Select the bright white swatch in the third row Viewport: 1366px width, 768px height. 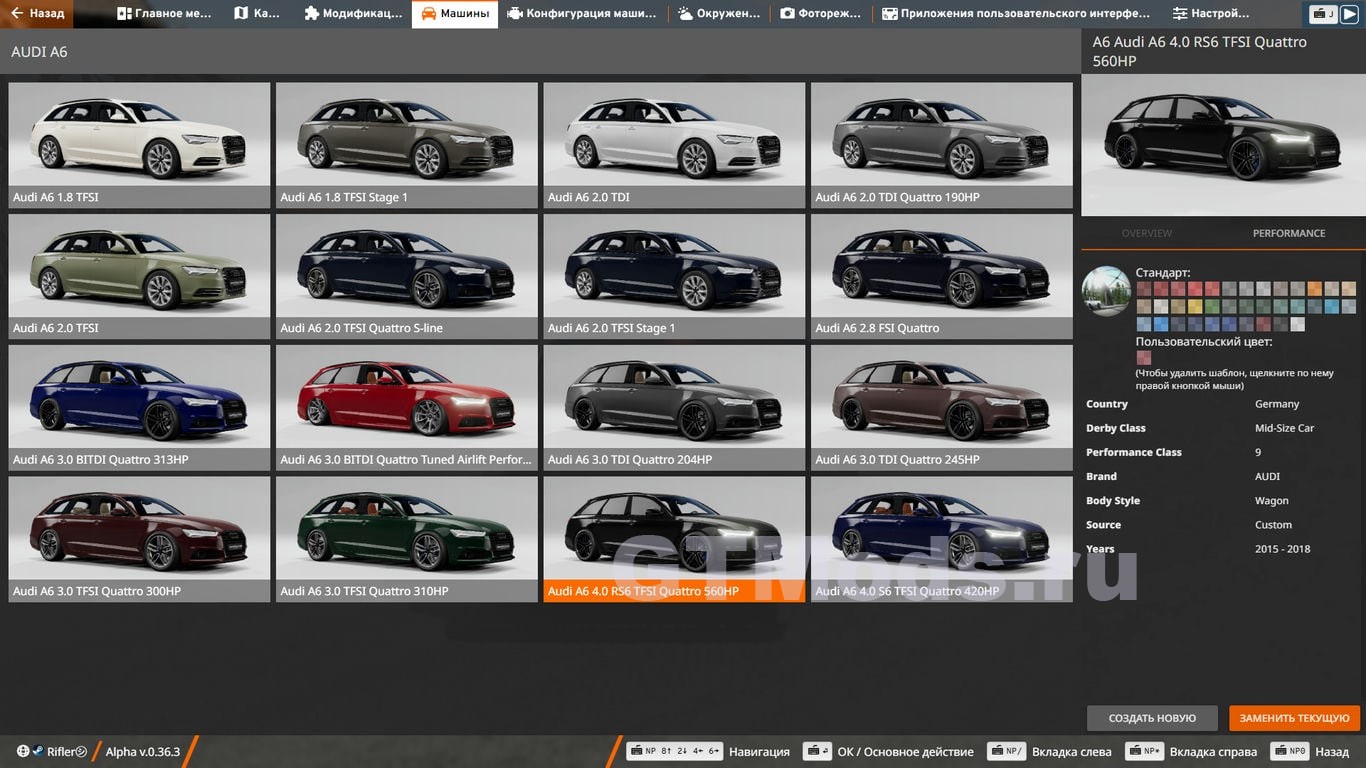pyautogui.click(x=1298, y=324)
